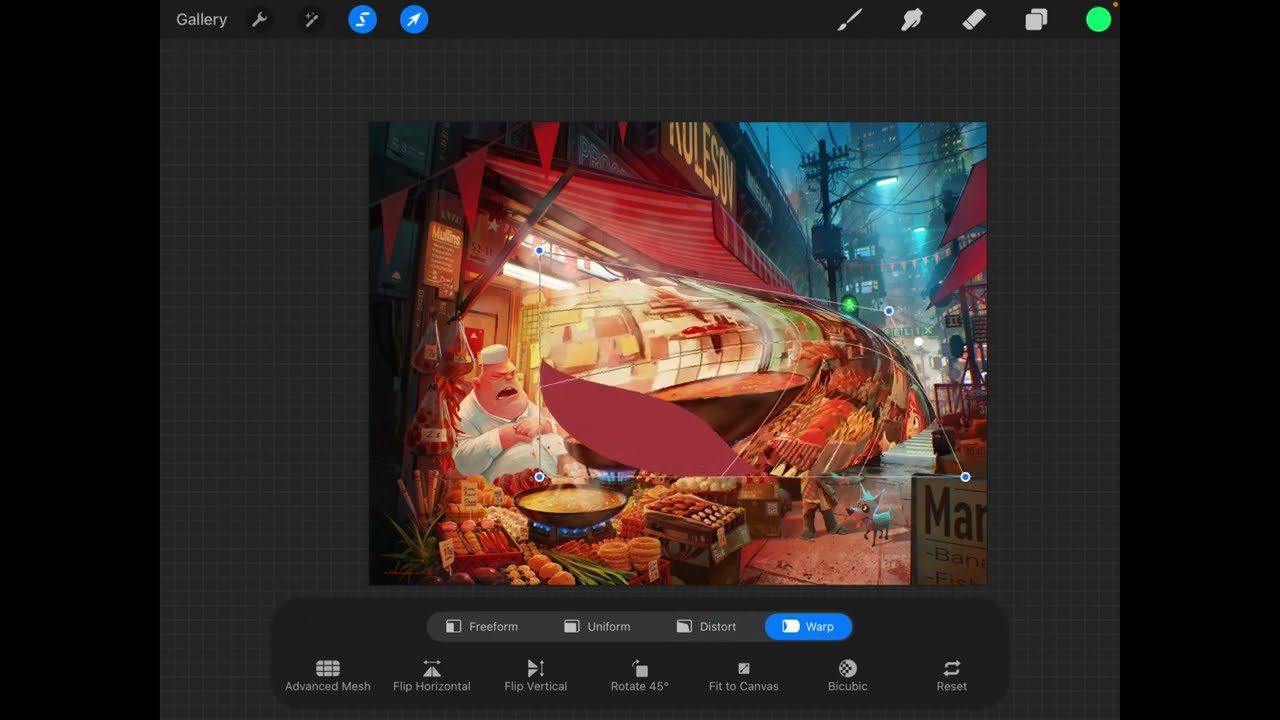
Task: Switch to Uniform transform mode
Action: pos(597,627)
